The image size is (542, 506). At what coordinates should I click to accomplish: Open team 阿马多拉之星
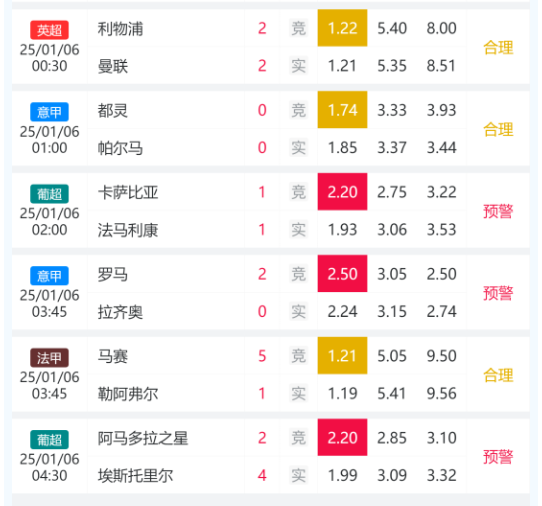(x=143, y=438)
